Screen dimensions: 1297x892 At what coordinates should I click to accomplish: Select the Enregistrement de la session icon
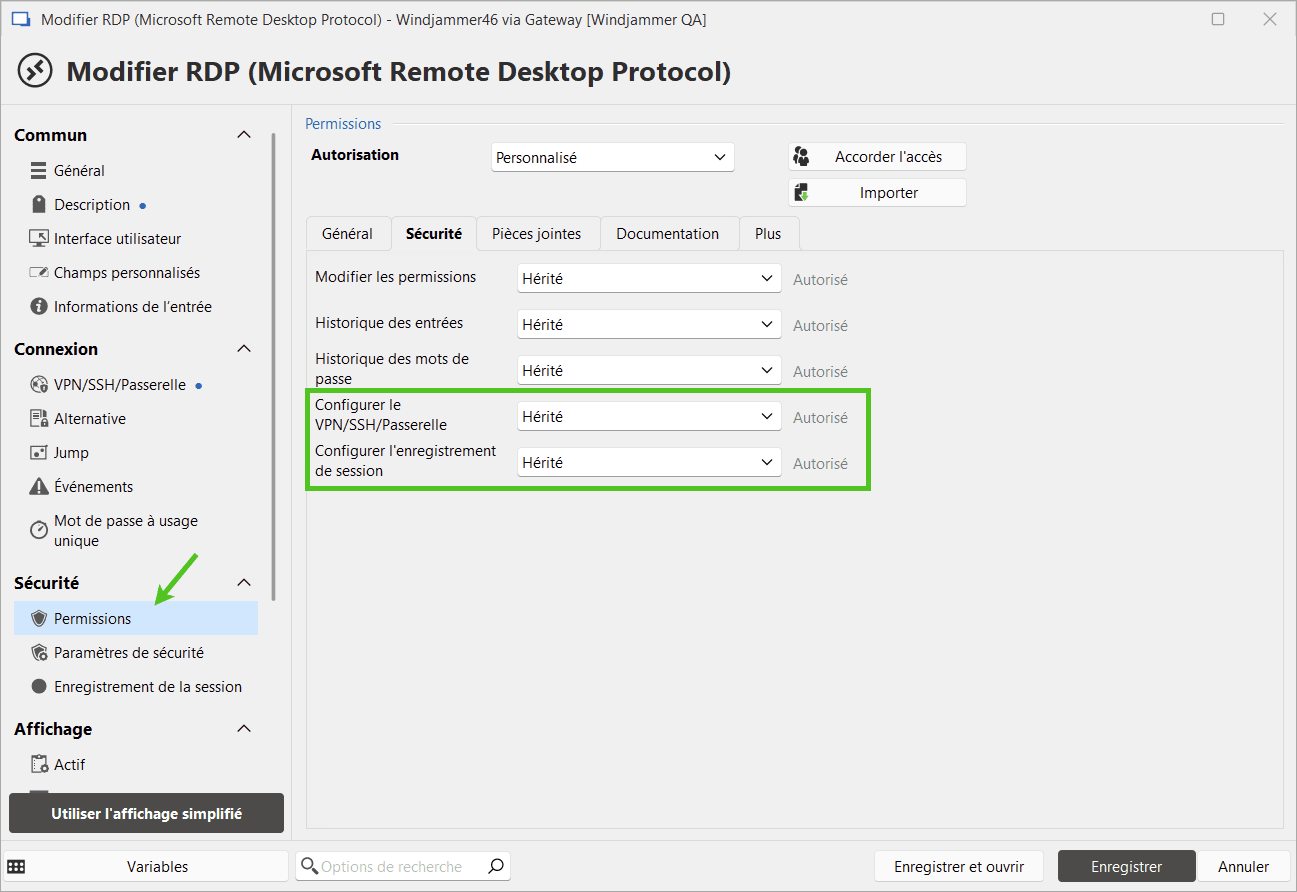[39, 687]
